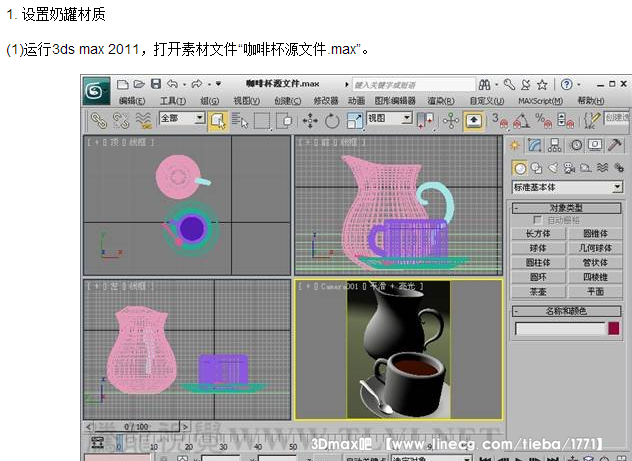Switch to the Modify panel tab
The width and height of the screenshot is (632, 461).
point(534,145)
